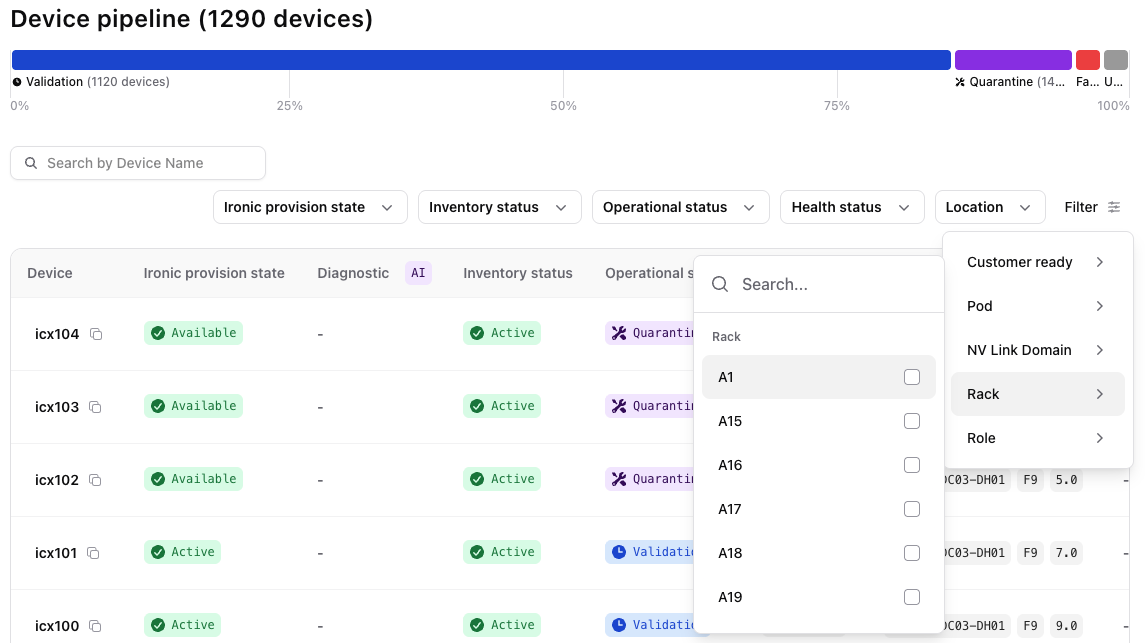Click the Quarantine legend tools icon
This screenshot has height=643, width=1145.
coord(960,82)
